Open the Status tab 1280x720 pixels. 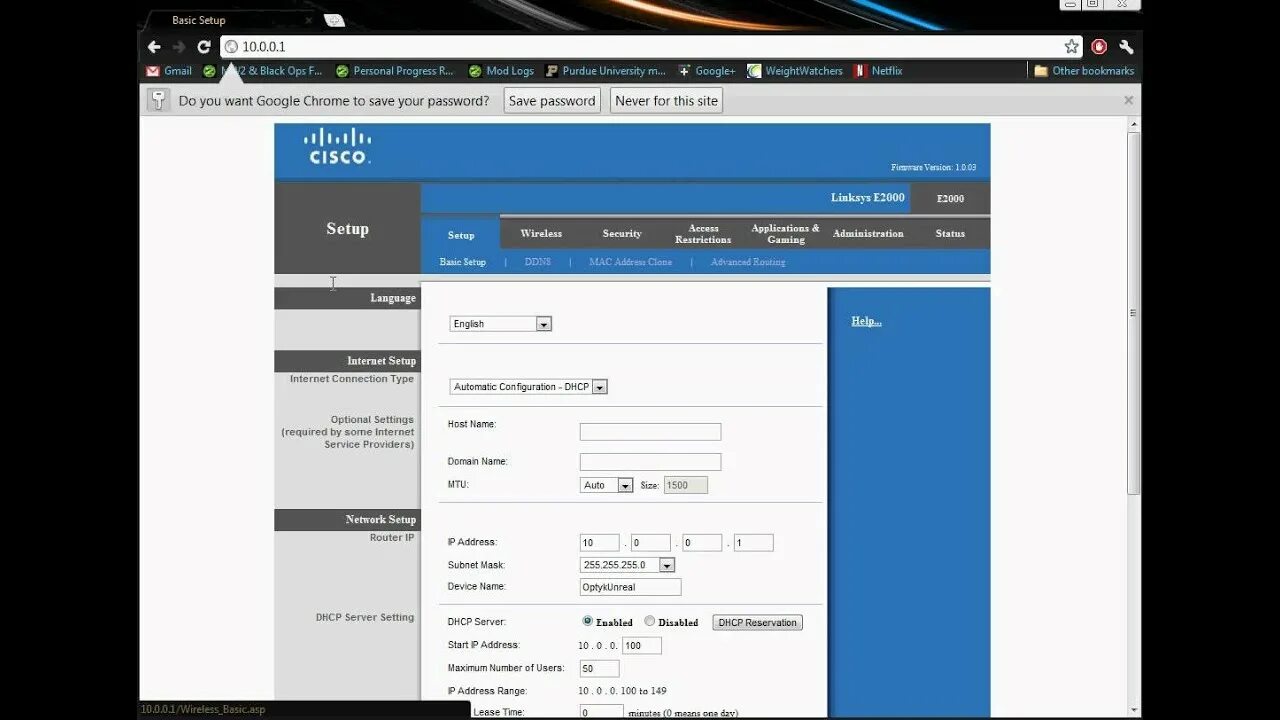[950, 233]
